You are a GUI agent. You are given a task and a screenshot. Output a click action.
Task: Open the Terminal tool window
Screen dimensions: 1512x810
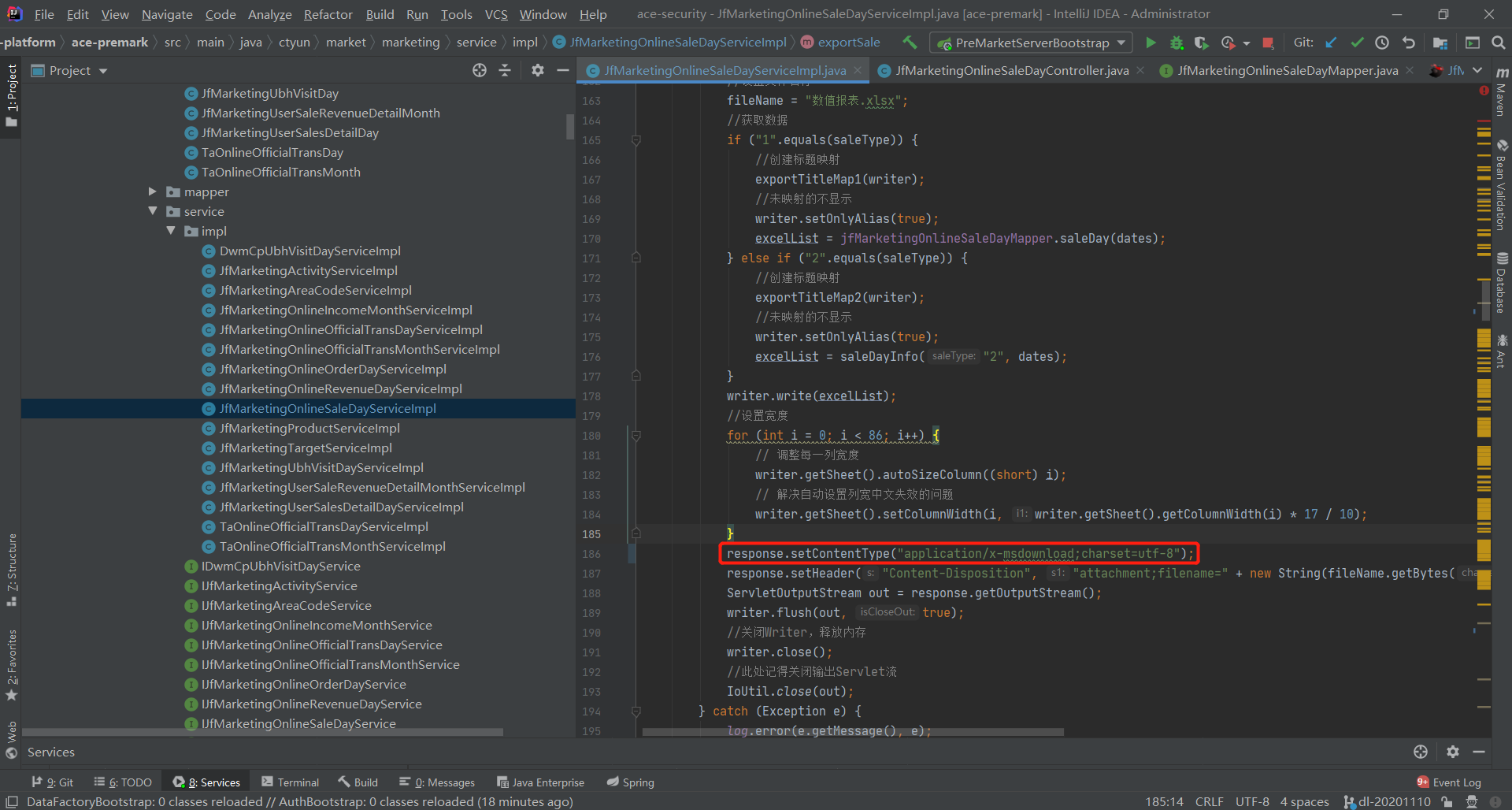click(291, 782)
